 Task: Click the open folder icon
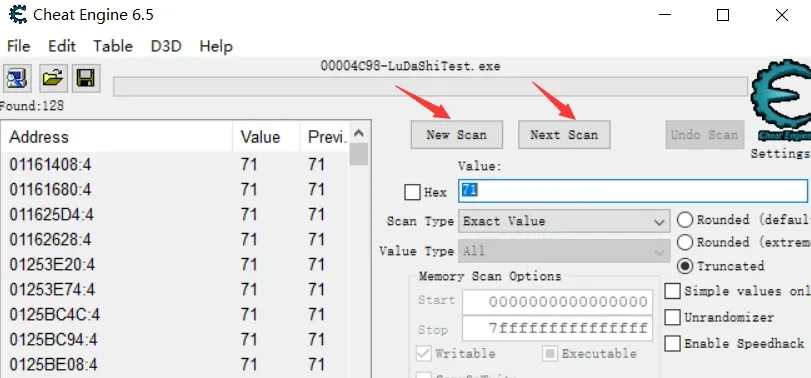click(52, 79)
